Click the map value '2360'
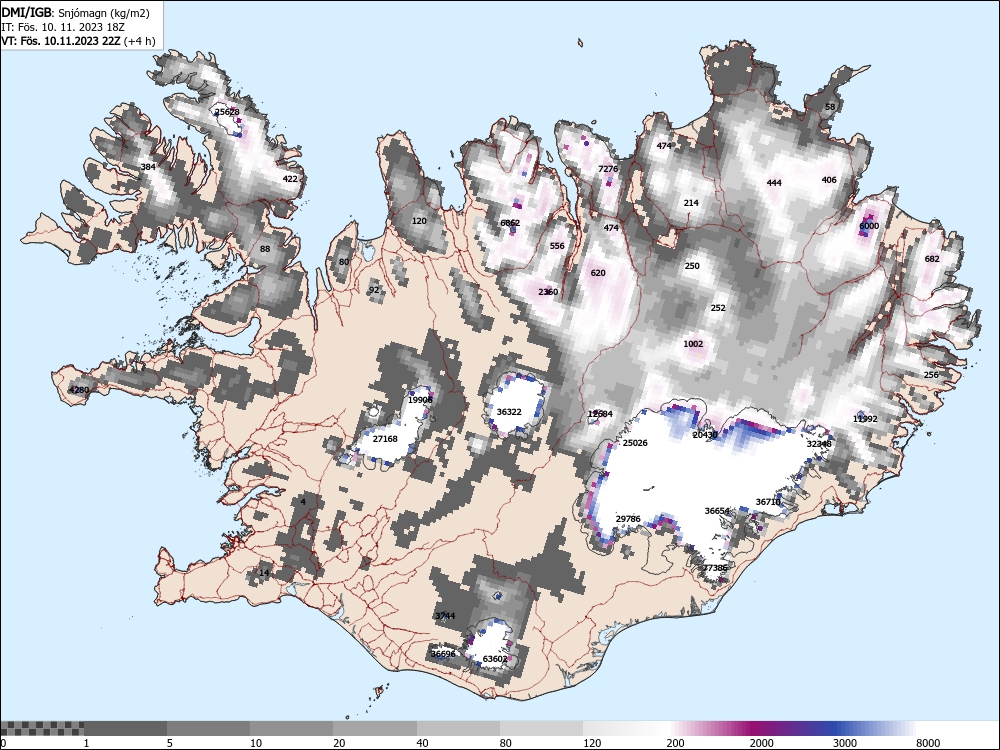Image resolution: width=1000 pixels, height=750 pixels. 548,292
